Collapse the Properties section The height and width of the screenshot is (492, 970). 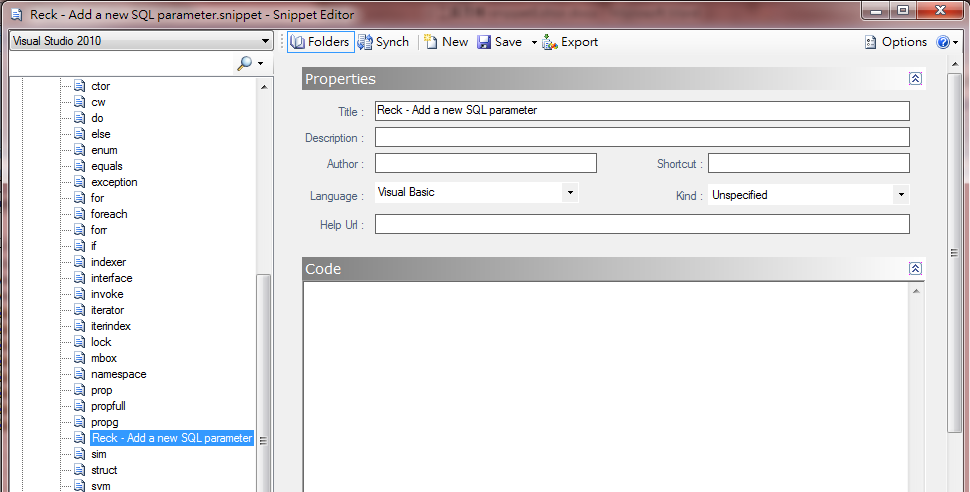click(x=916, y=79)
